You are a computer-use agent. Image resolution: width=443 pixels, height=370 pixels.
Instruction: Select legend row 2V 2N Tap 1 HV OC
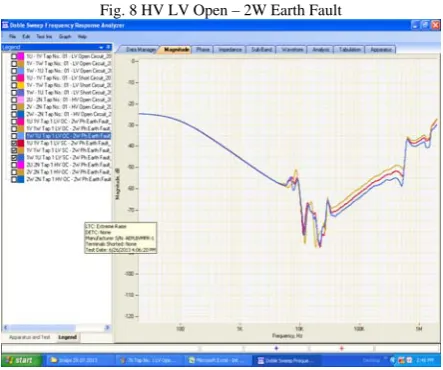68,172
